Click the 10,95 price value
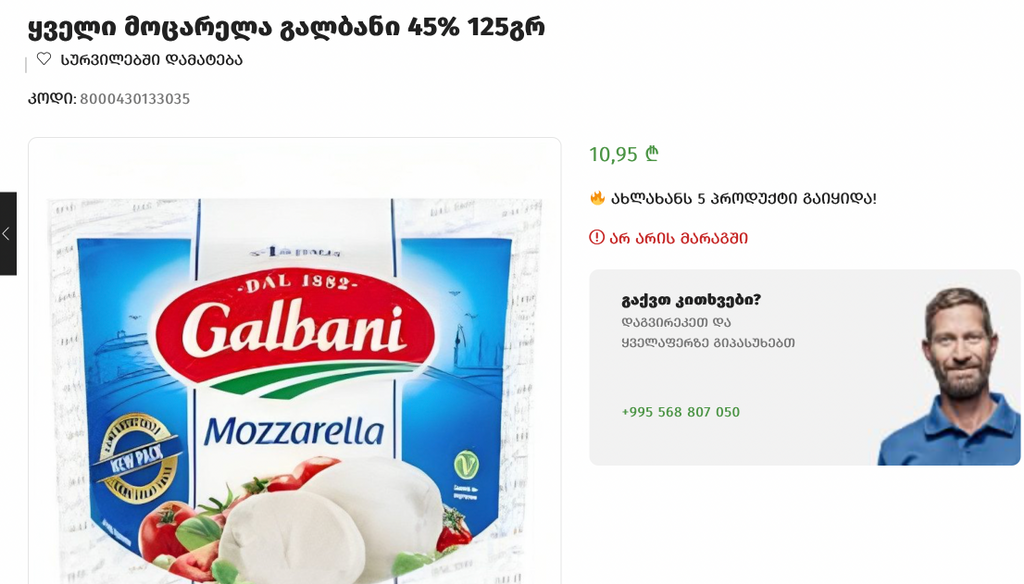Screen dimensions: 1024x584 tap(613, 154)
